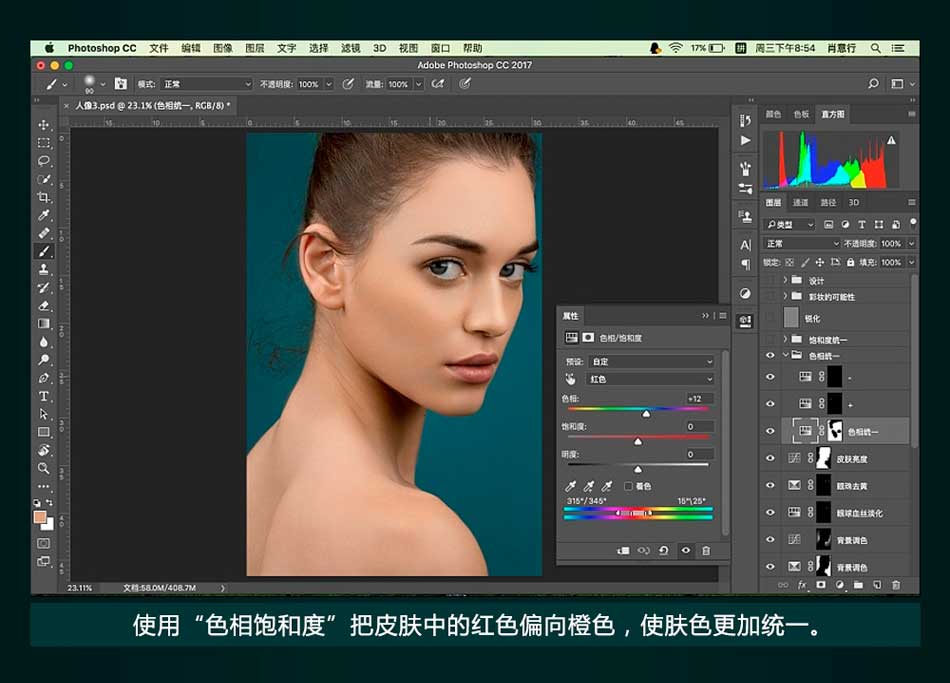Select the Eyedropper tool in left toolbar
This screenshot has width=950, height=683.
click(44, 215)
